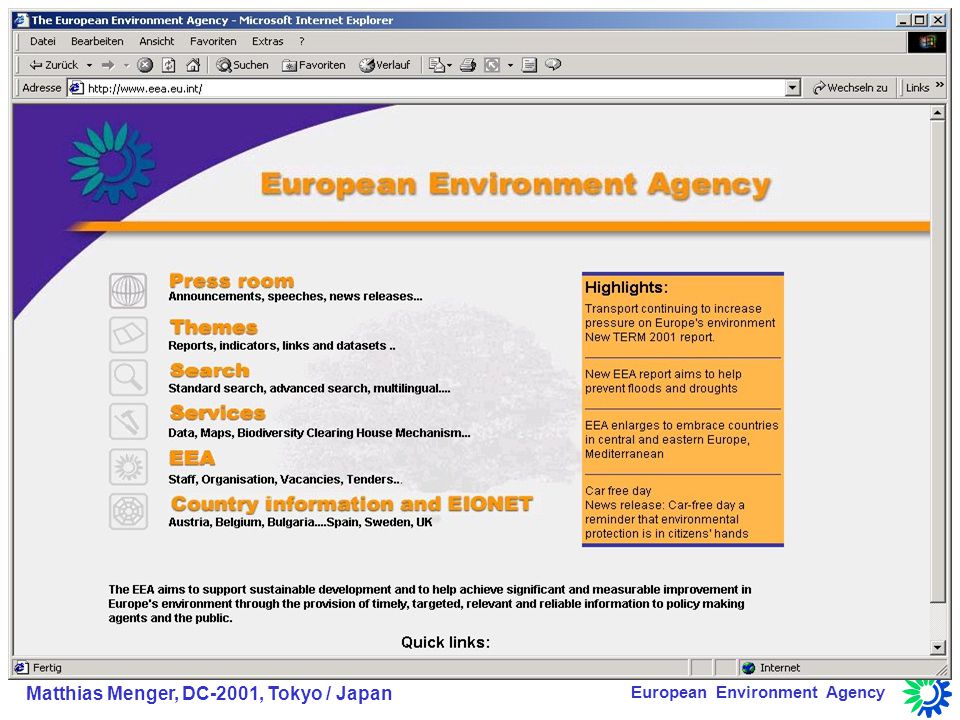Image resolution: width=960 pixels, height=720 pixels.
Task: Click the EEA flower logo on banner
Action: point(111,162)
